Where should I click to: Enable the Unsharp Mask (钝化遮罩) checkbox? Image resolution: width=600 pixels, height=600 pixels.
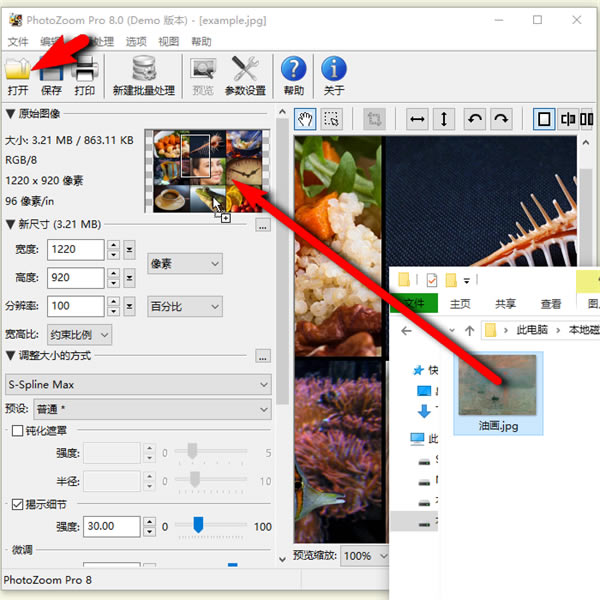click(x=17, y=431)
